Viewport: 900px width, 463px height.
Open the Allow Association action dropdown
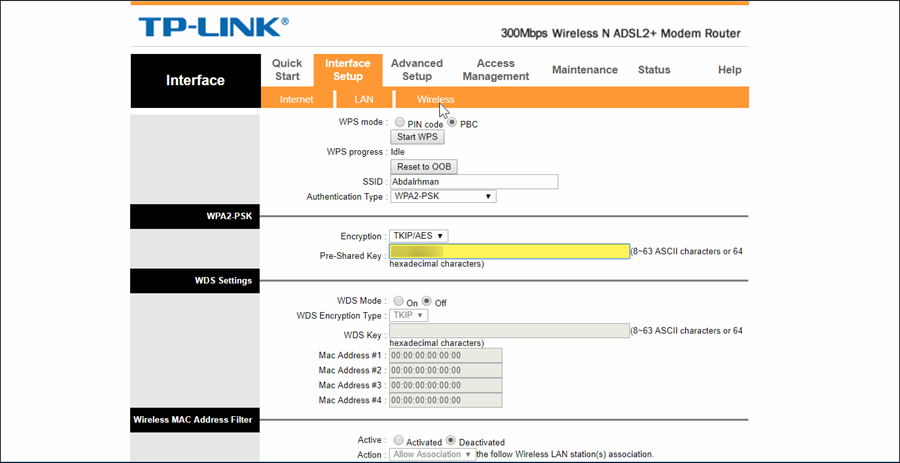point(432,455)
